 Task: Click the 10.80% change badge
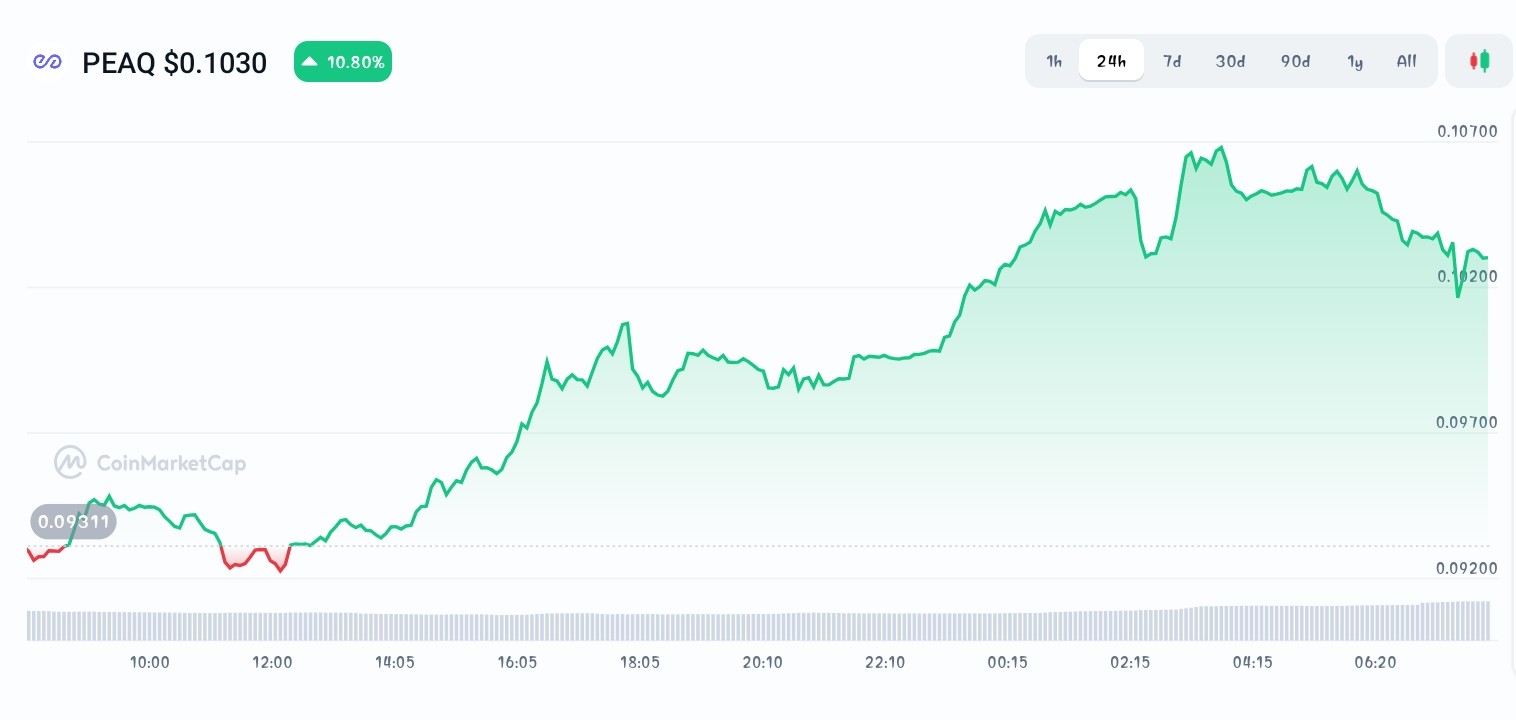(x=342, y=62)
